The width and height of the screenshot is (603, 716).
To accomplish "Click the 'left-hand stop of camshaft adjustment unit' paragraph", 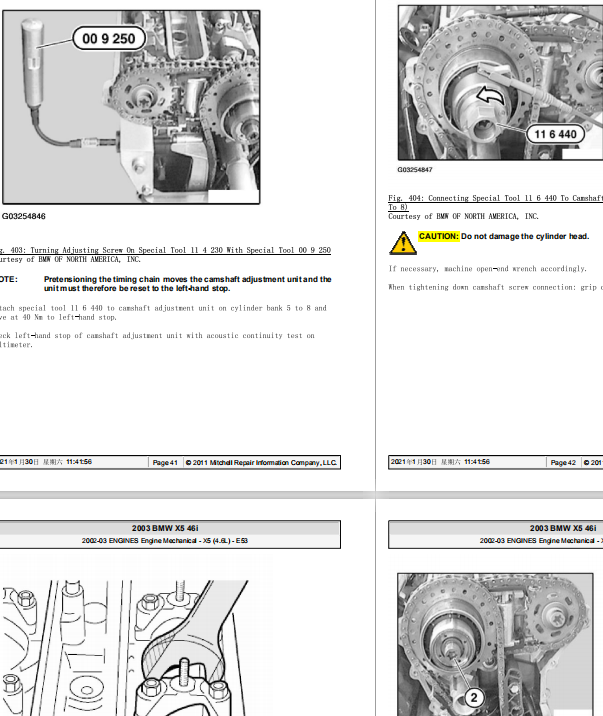I will click(x=157, y=340).
